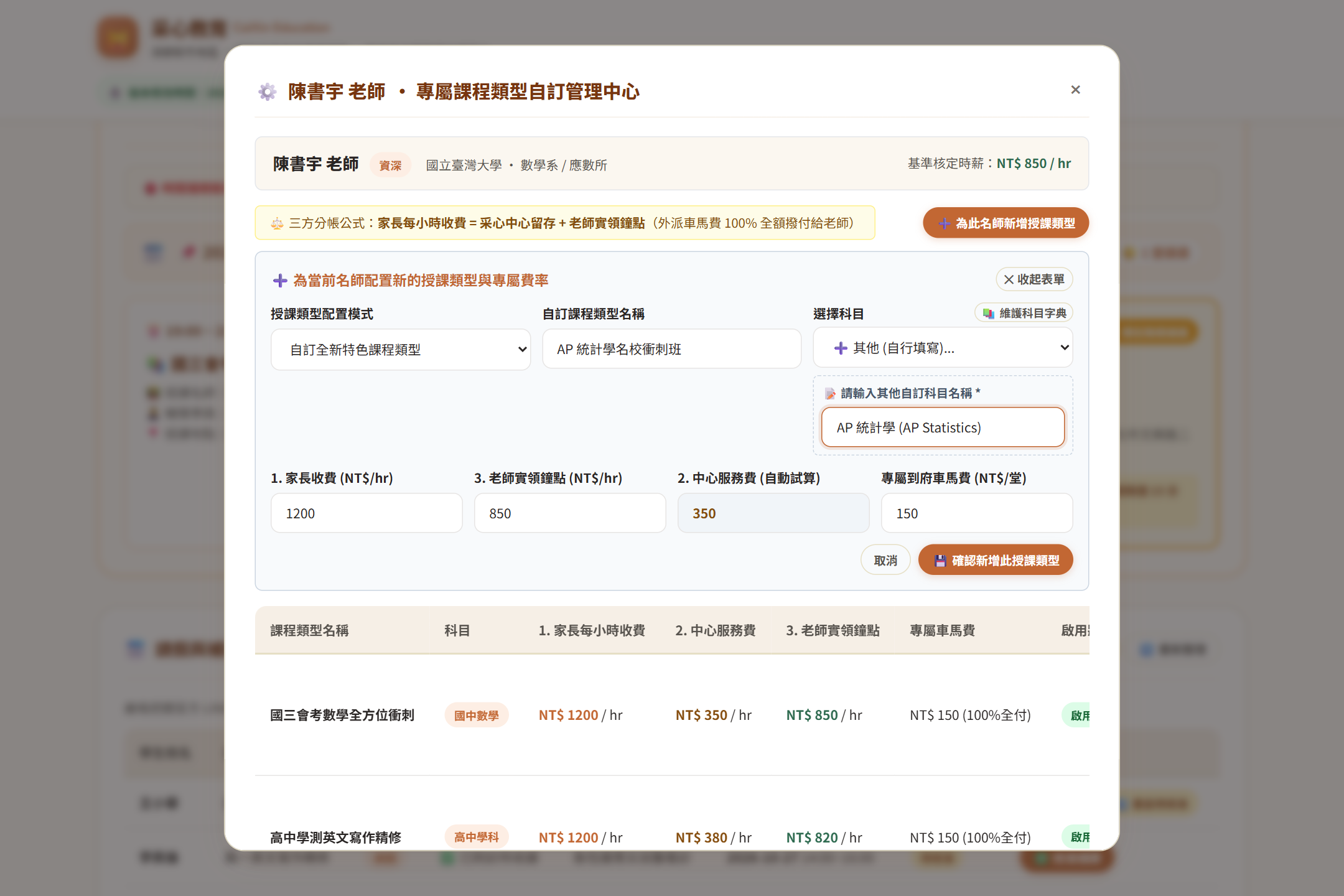Screen dimensions: 1344x896
Task: Click the 1. 家長每小時收費 column header
Action: [x=592, y=630]
